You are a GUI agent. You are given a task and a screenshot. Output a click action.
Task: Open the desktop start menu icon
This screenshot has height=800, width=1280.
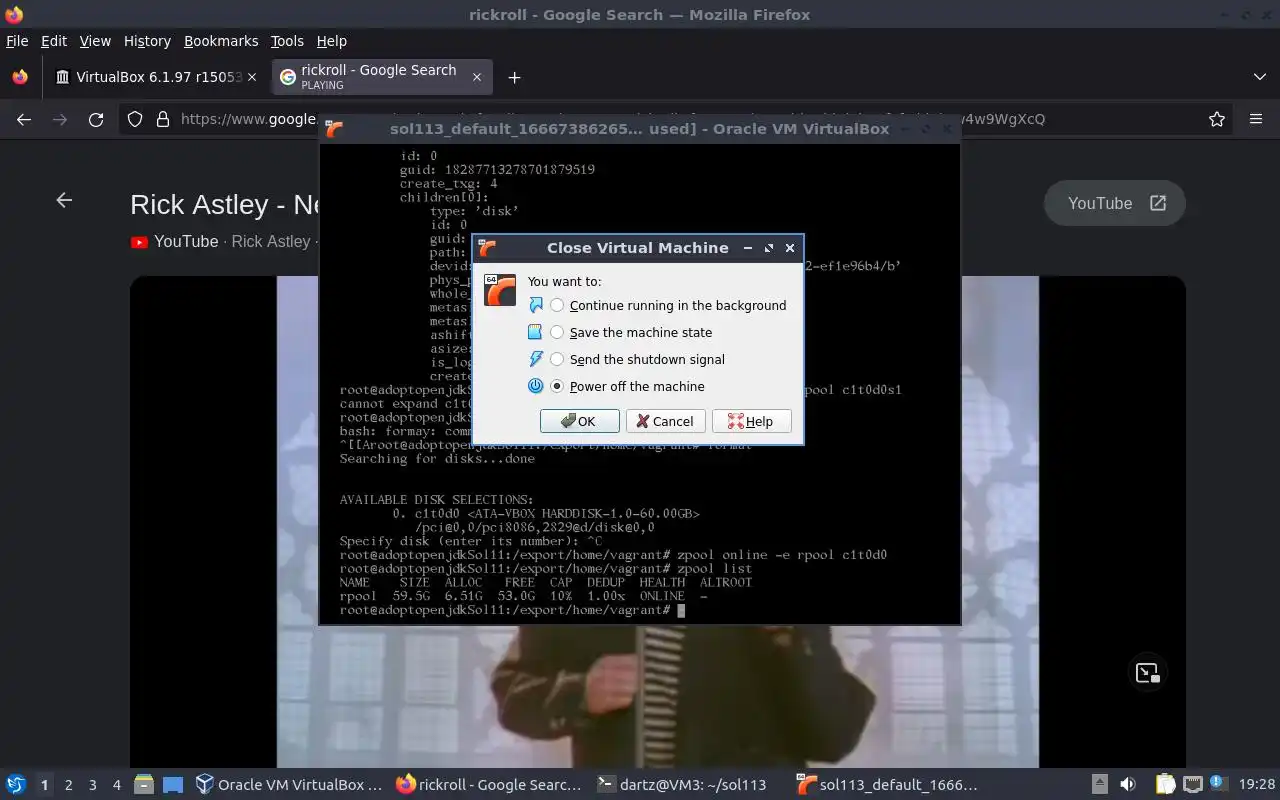point(16,785)
